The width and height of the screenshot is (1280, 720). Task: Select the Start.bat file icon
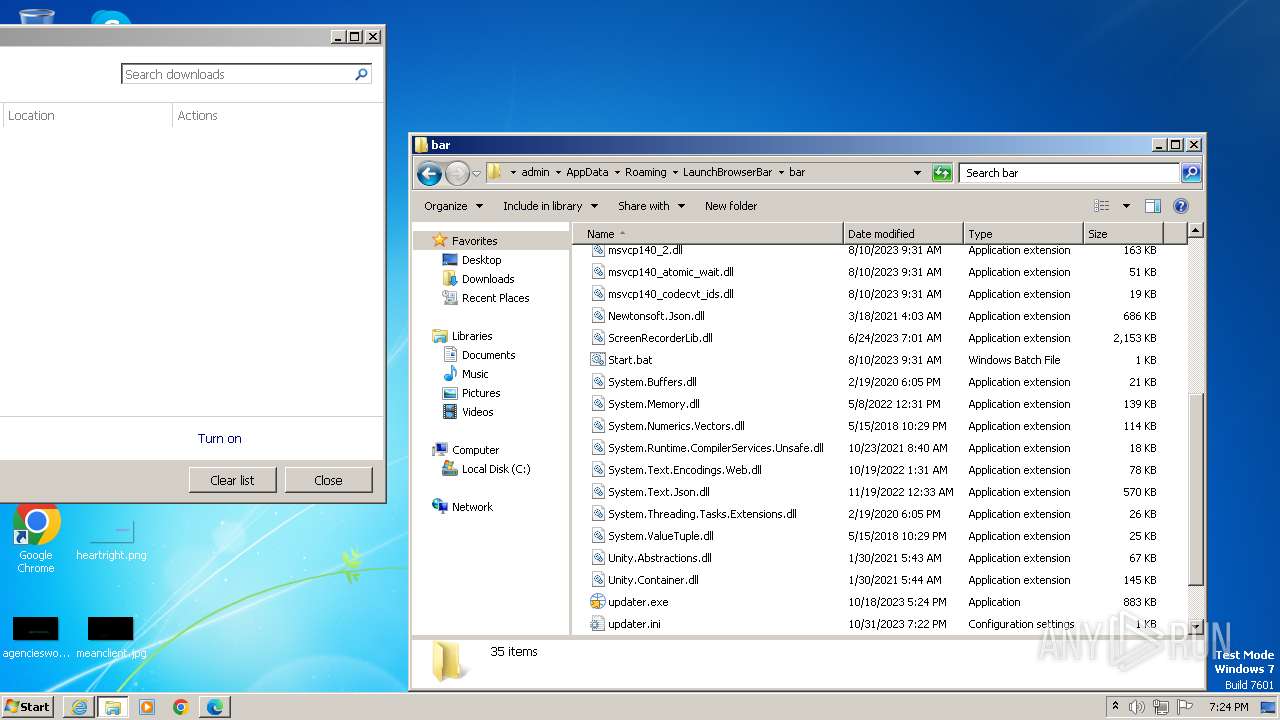click(x=598, y=360)
